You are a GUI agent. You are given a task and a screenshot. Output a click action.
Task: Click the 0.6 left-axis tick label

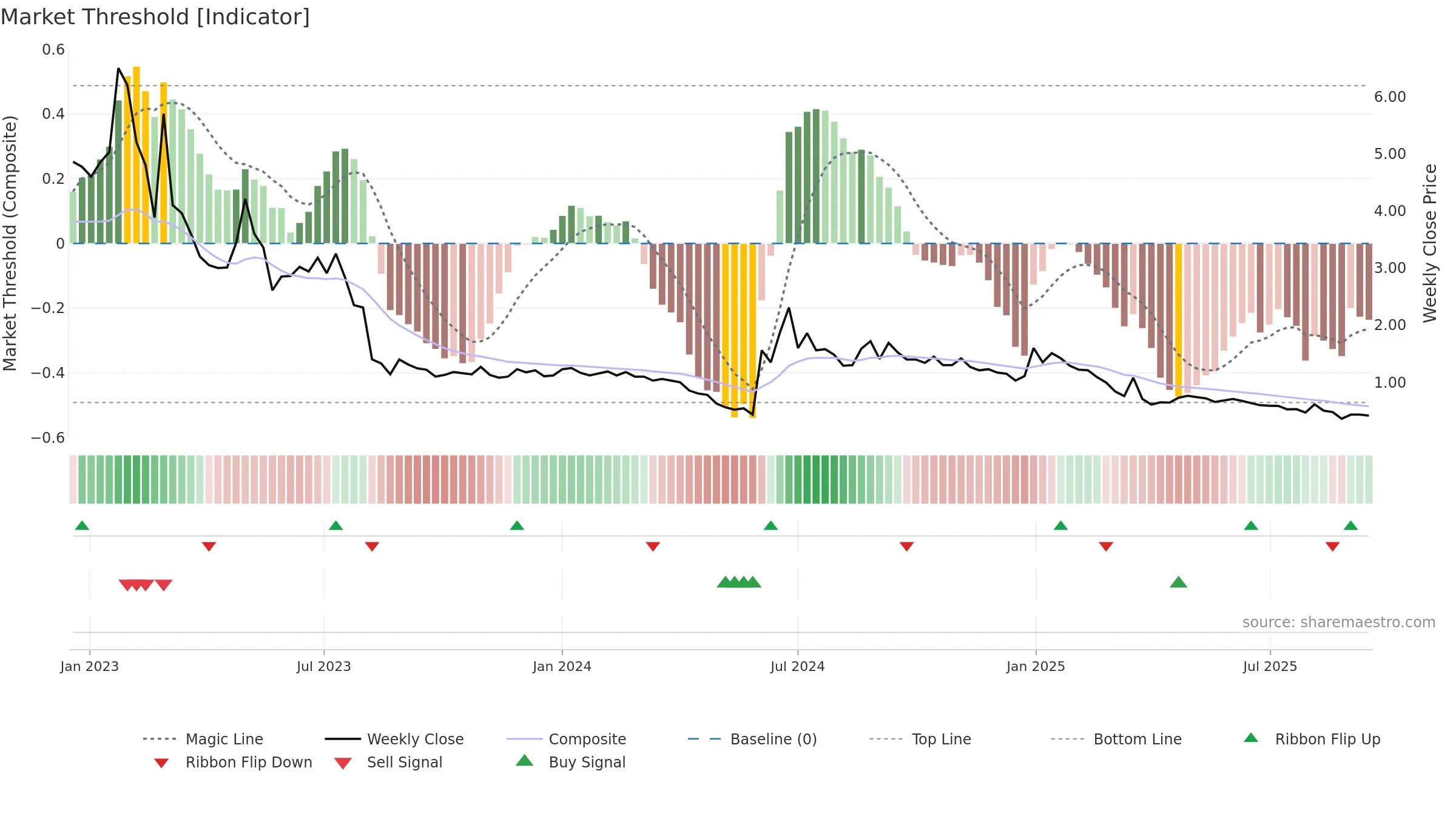point(53,49)
